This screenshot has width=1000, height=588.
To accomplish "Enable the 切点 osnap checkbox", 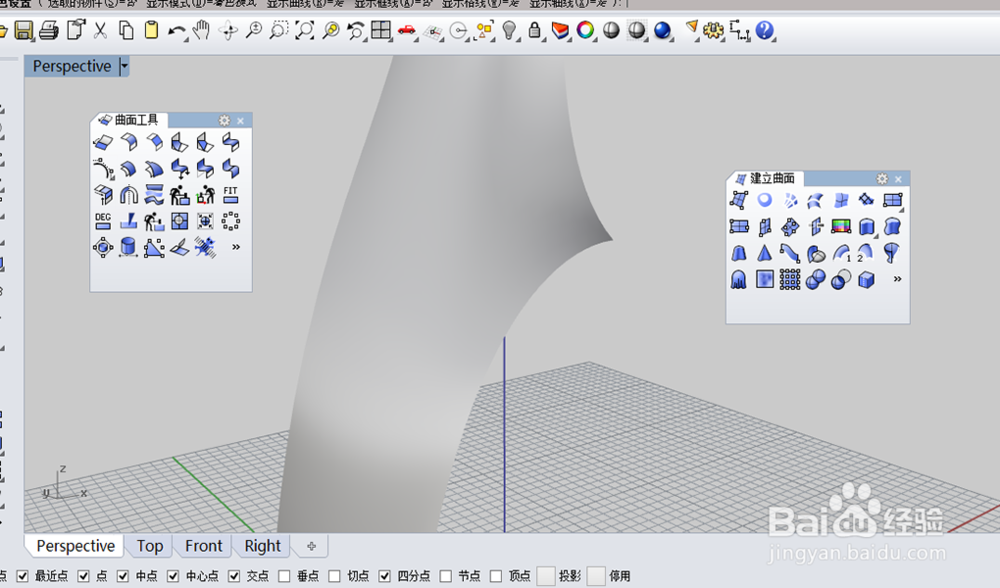I will coord(334,576).
